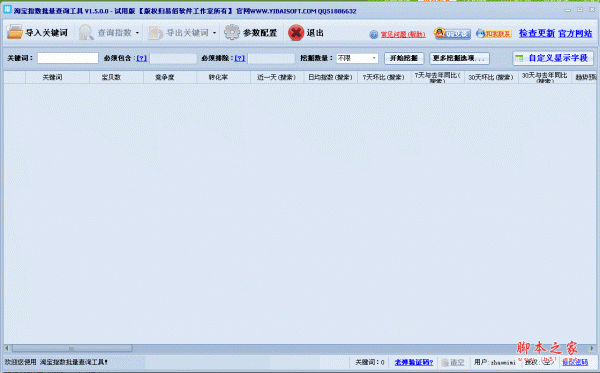Click the 用户 username status text

pyautogui.click(x=495, y=362)
